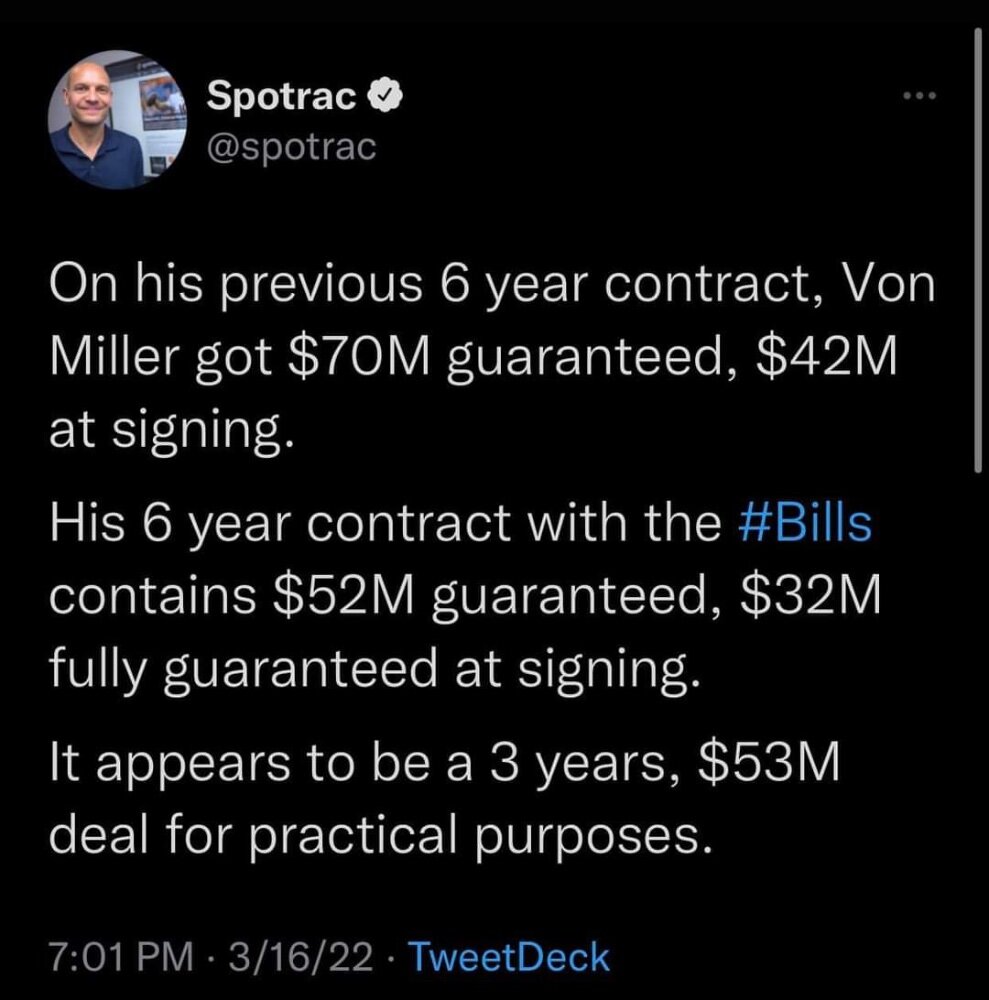The height and width of the screenshot is (1000, 989).
Task: Click the "fully guaranteed at signing." line
Action: (375, 670)
